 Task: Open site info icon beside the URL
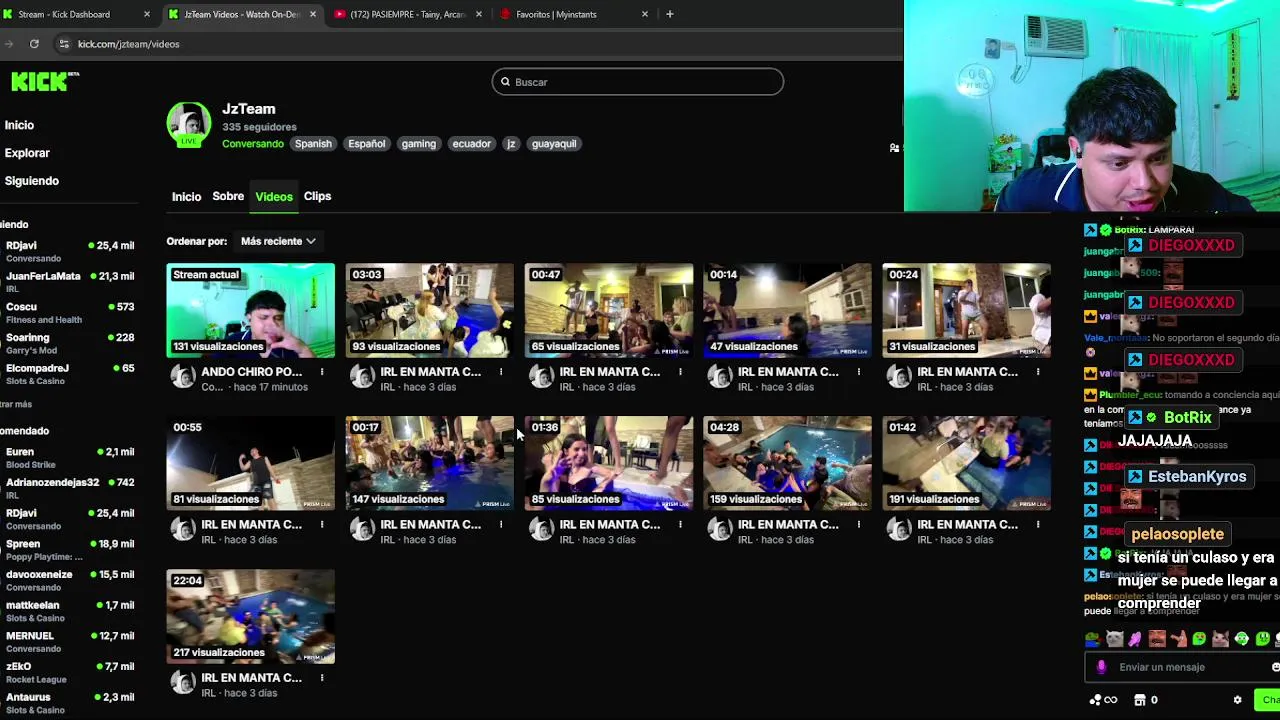tap(64, 44)
